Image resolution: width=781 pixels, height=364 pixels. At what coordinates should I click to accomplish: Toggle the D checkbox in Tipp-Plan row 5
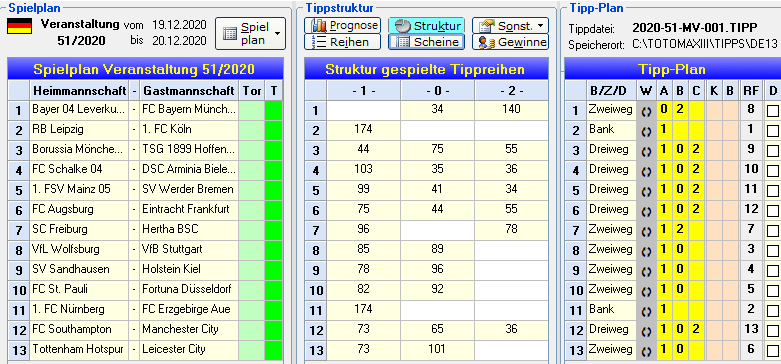click(x=773, y=191)
